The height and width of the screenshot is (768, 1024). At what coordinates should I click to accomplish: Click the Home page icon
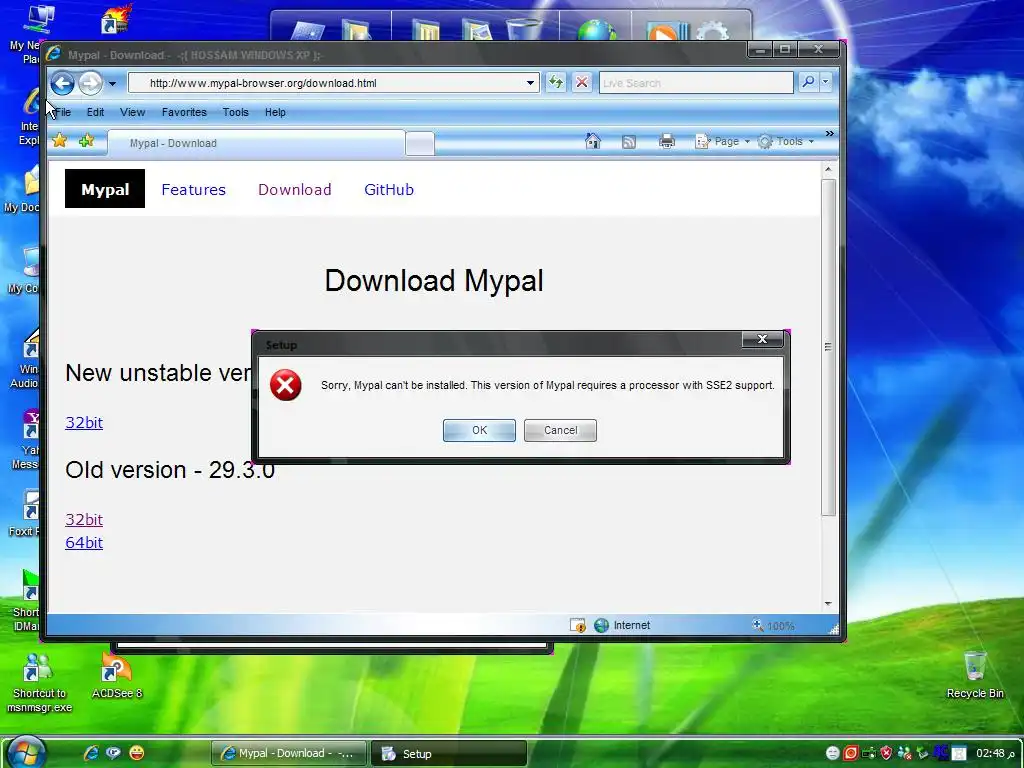[x=593, y=141]
